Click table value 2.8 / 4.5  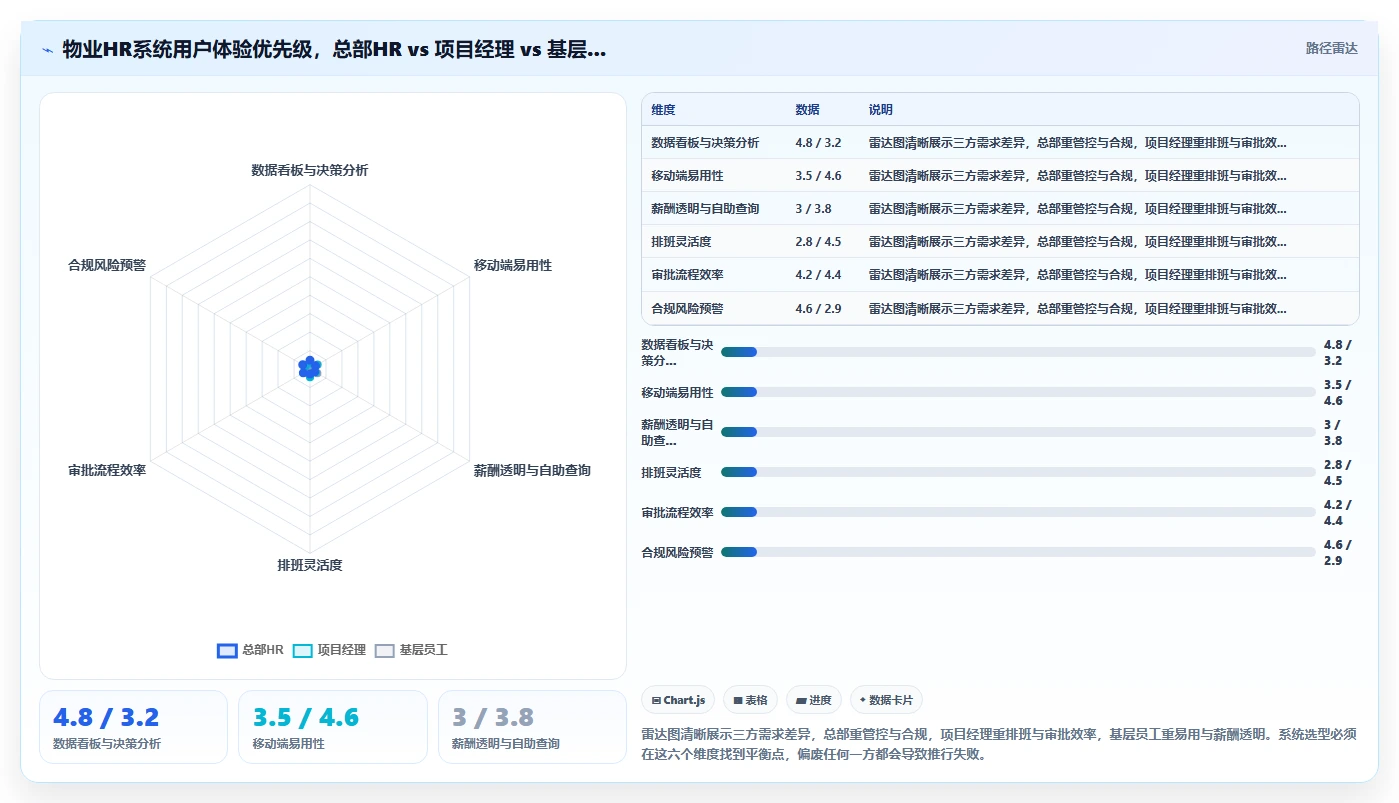pyautogui.click(x=818, y=242)
